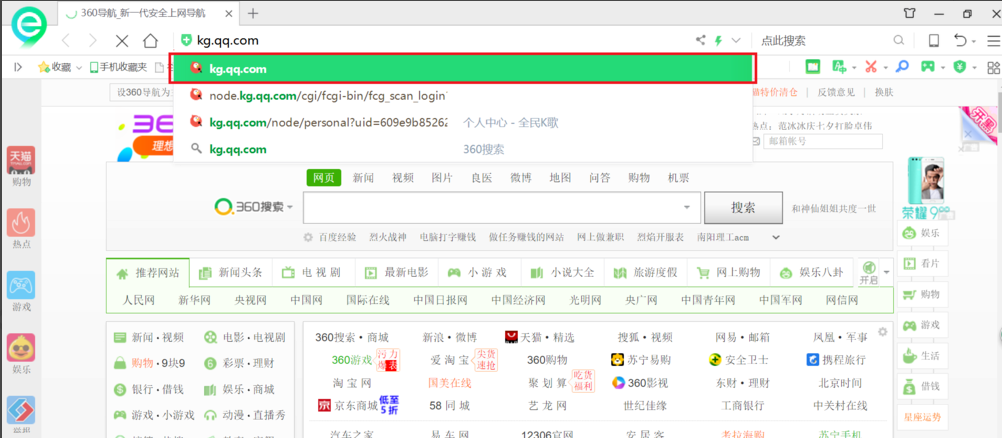Expand more hot search terms chevron
This screenshot has height=438, width=1002.
click(x=776, y=237)
